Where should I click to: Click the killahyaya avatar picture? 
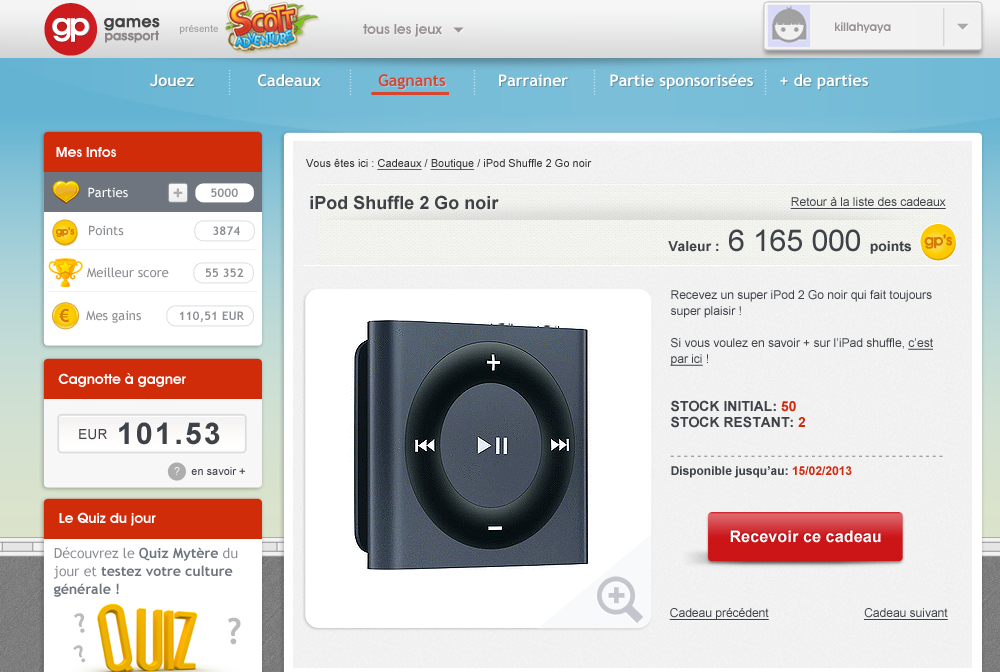789,27
